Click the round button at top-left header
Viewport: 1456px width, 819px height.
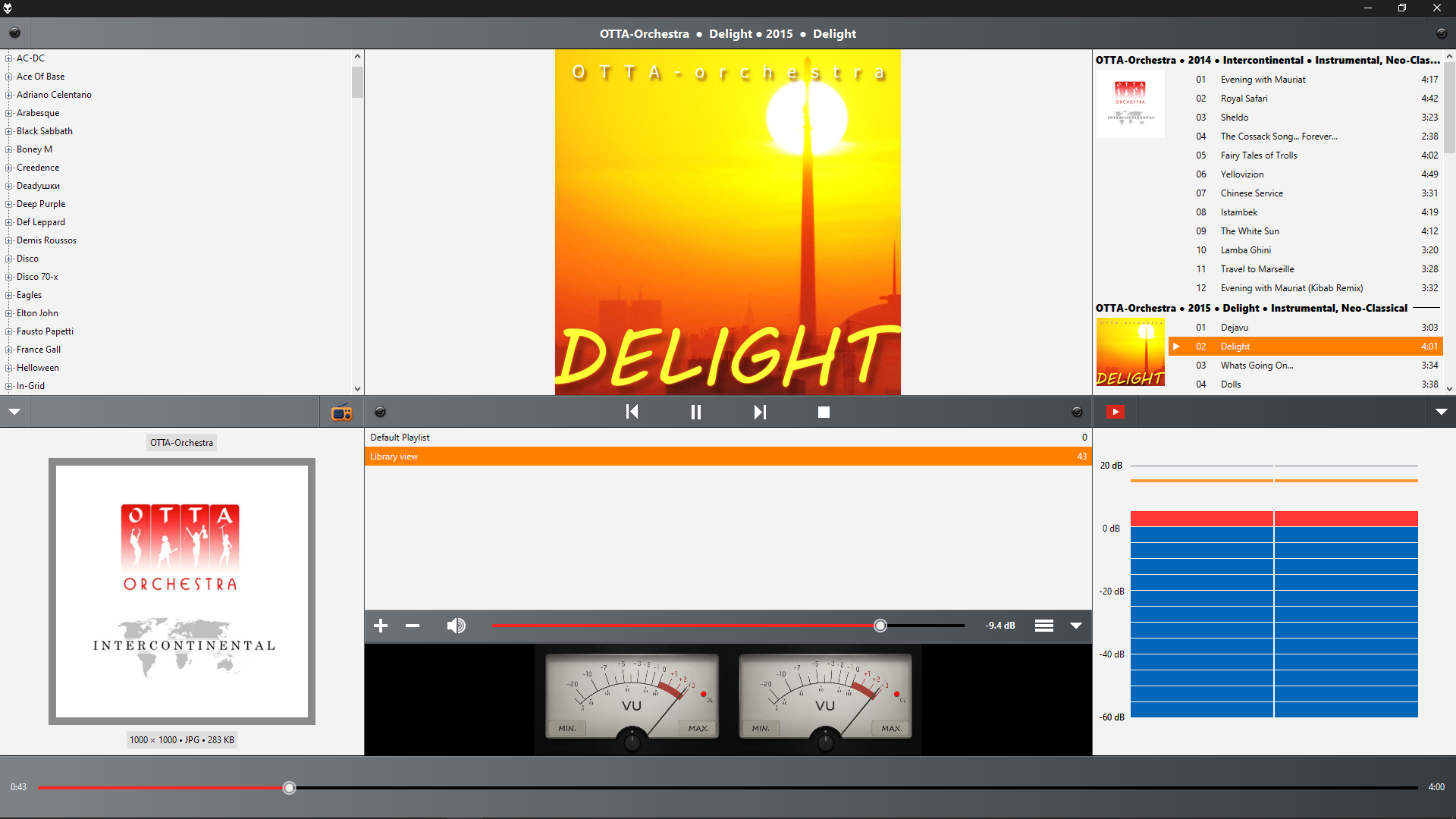(14, 33)
